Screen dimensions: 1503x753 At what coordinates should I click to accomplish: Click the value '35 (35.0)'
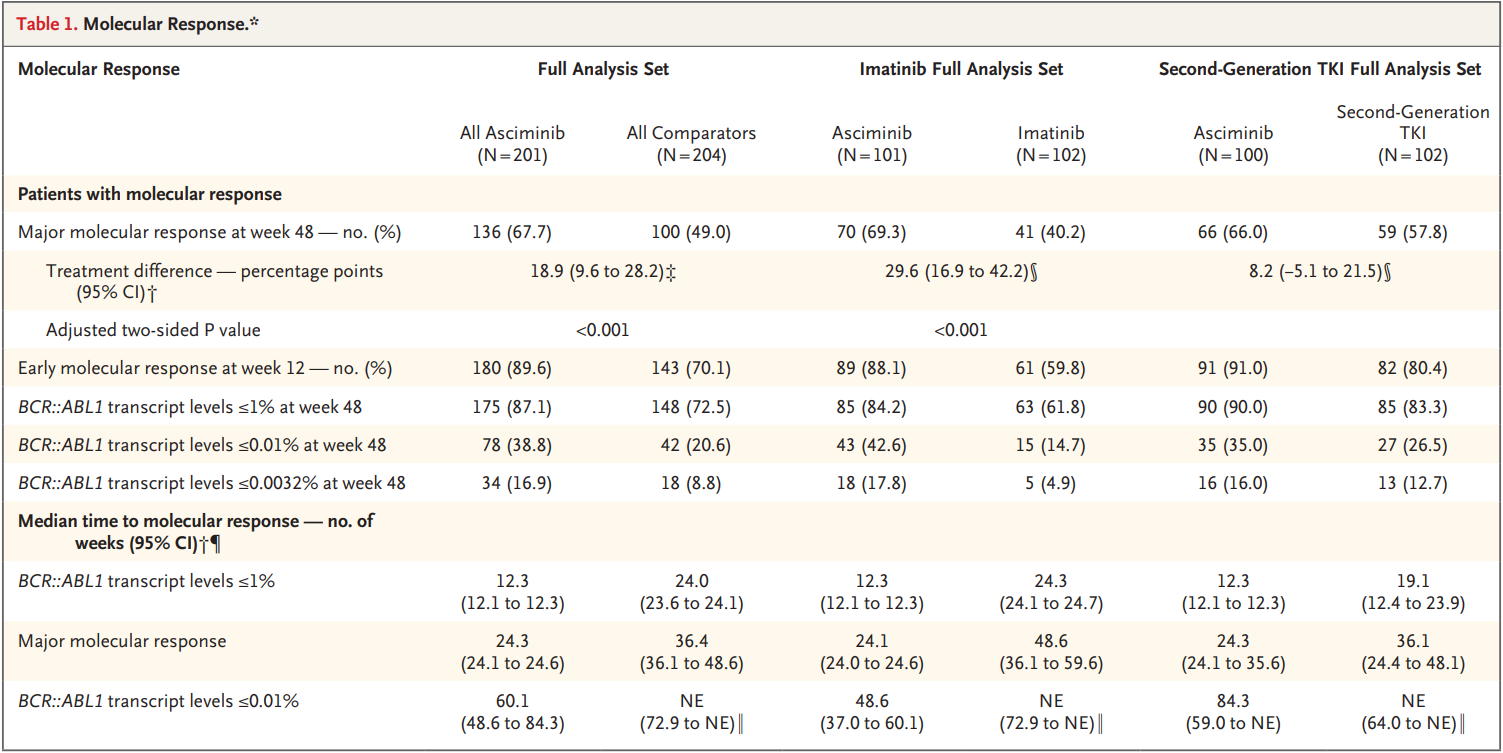pyautogui.click(x=1233, y=445)
